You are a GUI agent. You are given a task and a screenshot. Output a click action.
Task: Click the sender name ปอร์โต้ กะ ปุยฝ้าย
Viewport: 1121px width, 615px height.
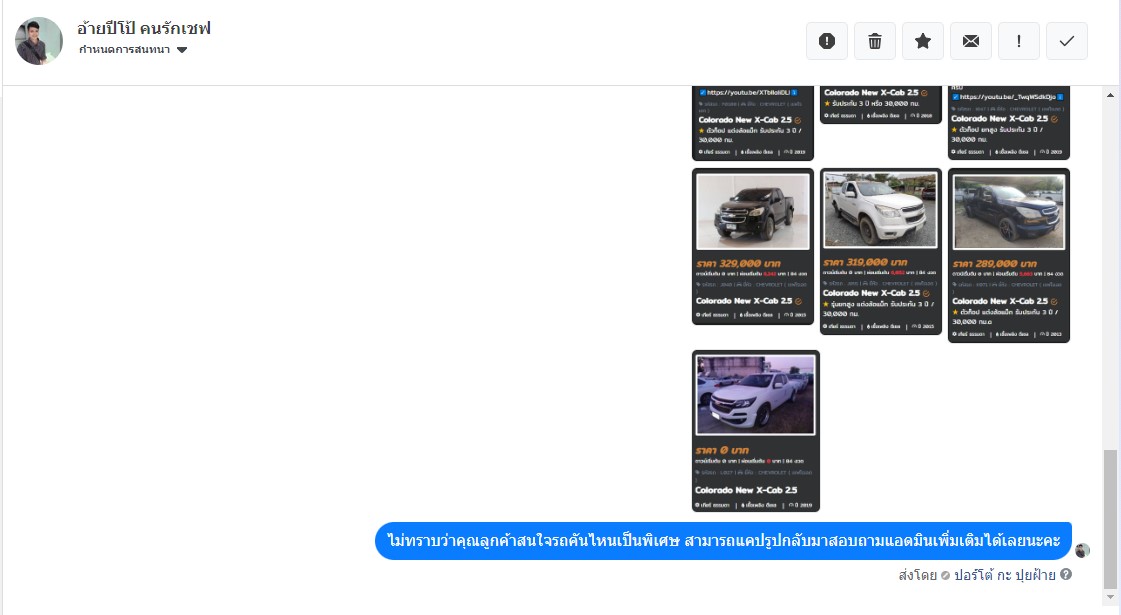pyautogui.click(x=1004, y=575)
